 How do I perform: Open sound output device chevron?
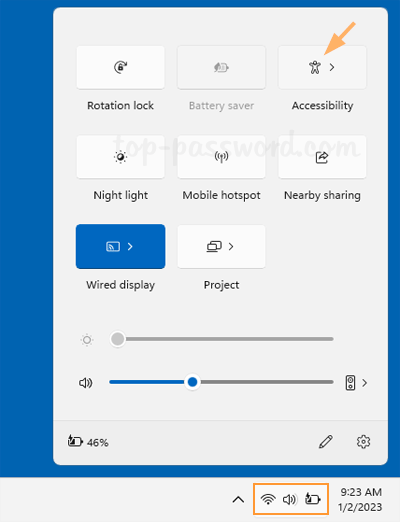point(364,383)
